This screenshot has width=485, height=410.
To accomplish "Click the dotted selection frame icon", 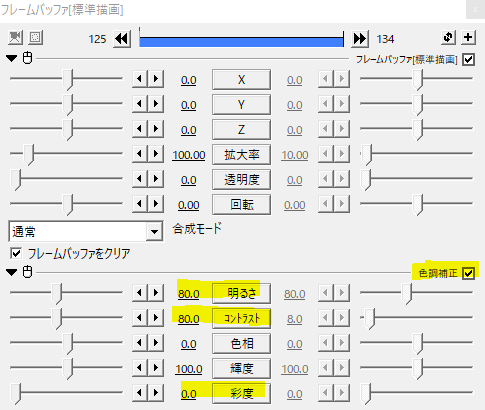I will coord(35,38).
